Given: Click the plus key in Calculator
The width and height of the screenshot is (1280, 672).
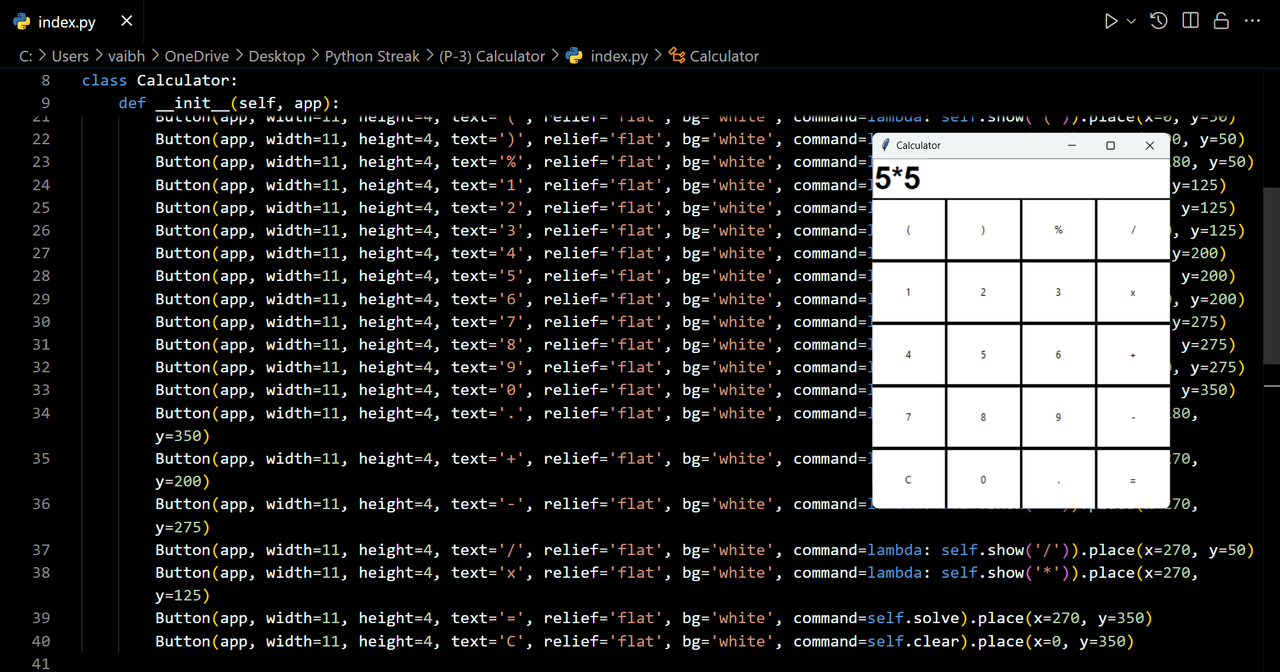Looking at the screenshot, I should click(x=1133, y=355).
